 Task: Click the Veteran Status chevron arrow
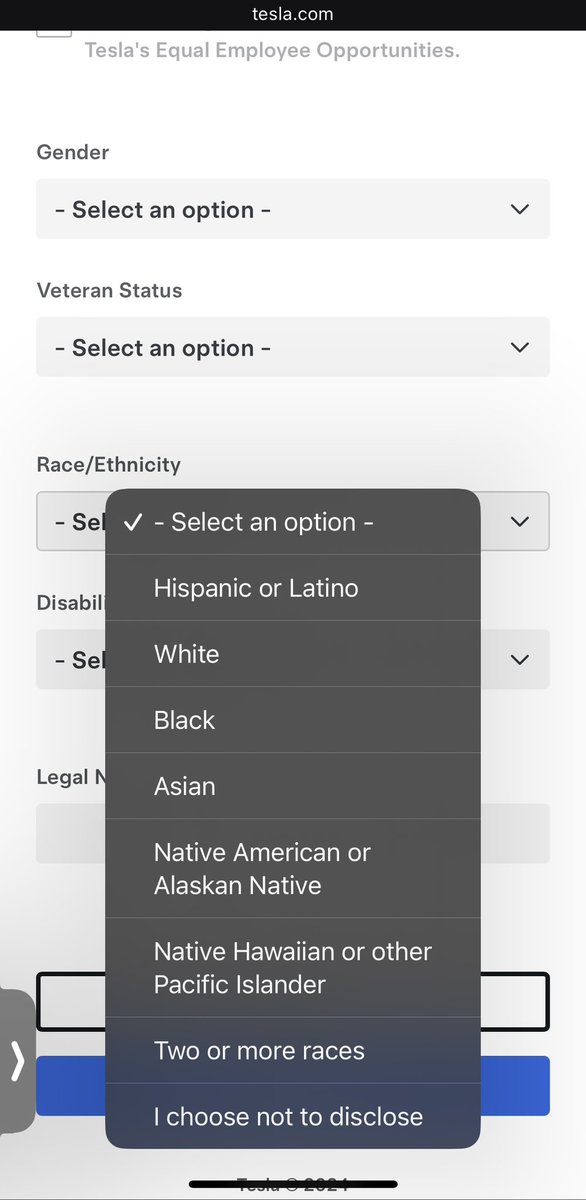pyautogui.click(x=519, y=347)
